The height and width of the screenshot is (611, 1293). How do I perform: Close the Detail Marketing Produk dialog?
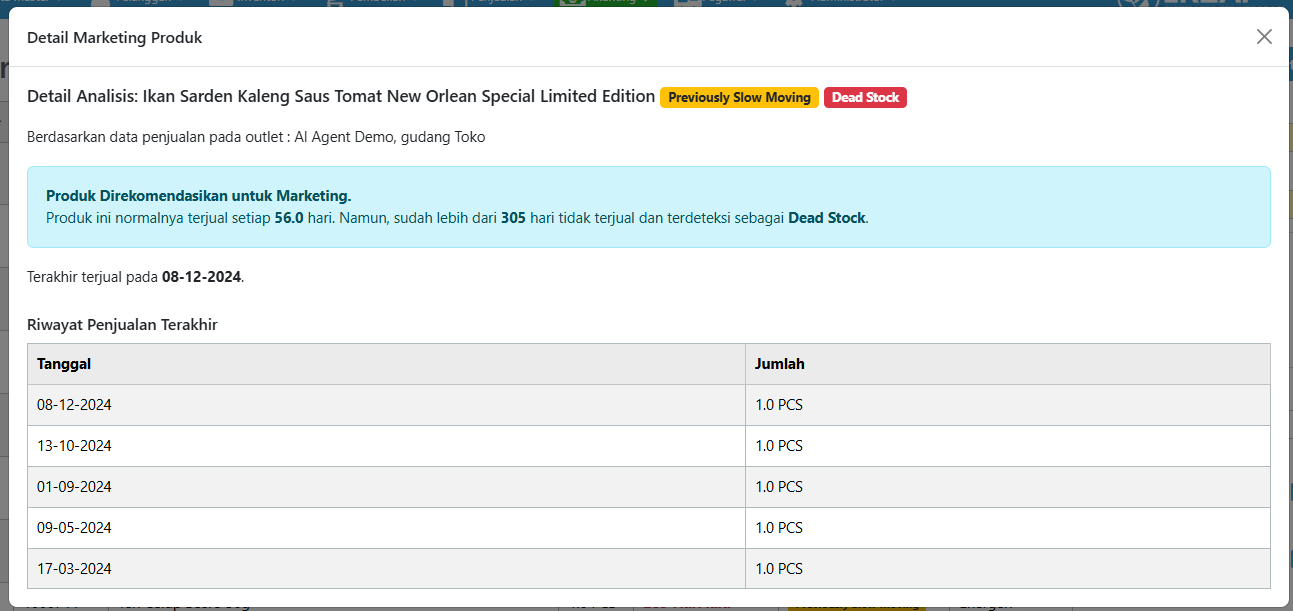1264,37
